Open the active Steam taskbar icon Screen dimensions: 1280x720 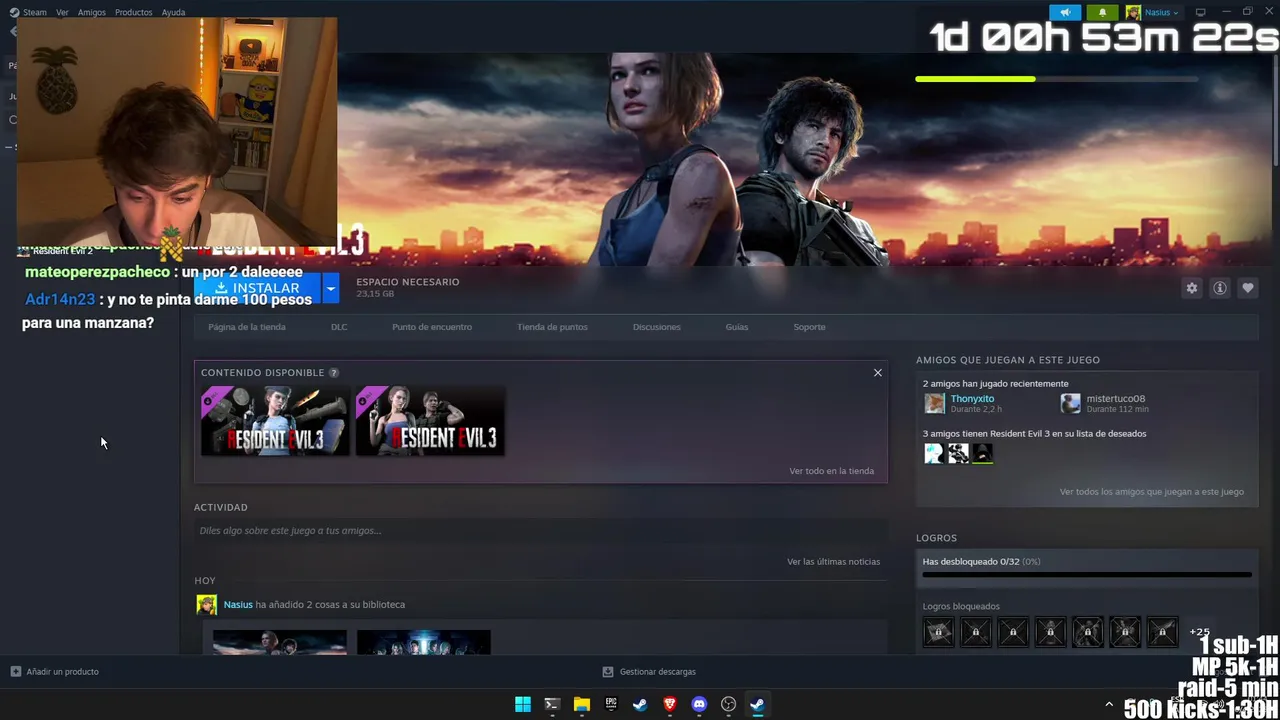tap(758, 704)
